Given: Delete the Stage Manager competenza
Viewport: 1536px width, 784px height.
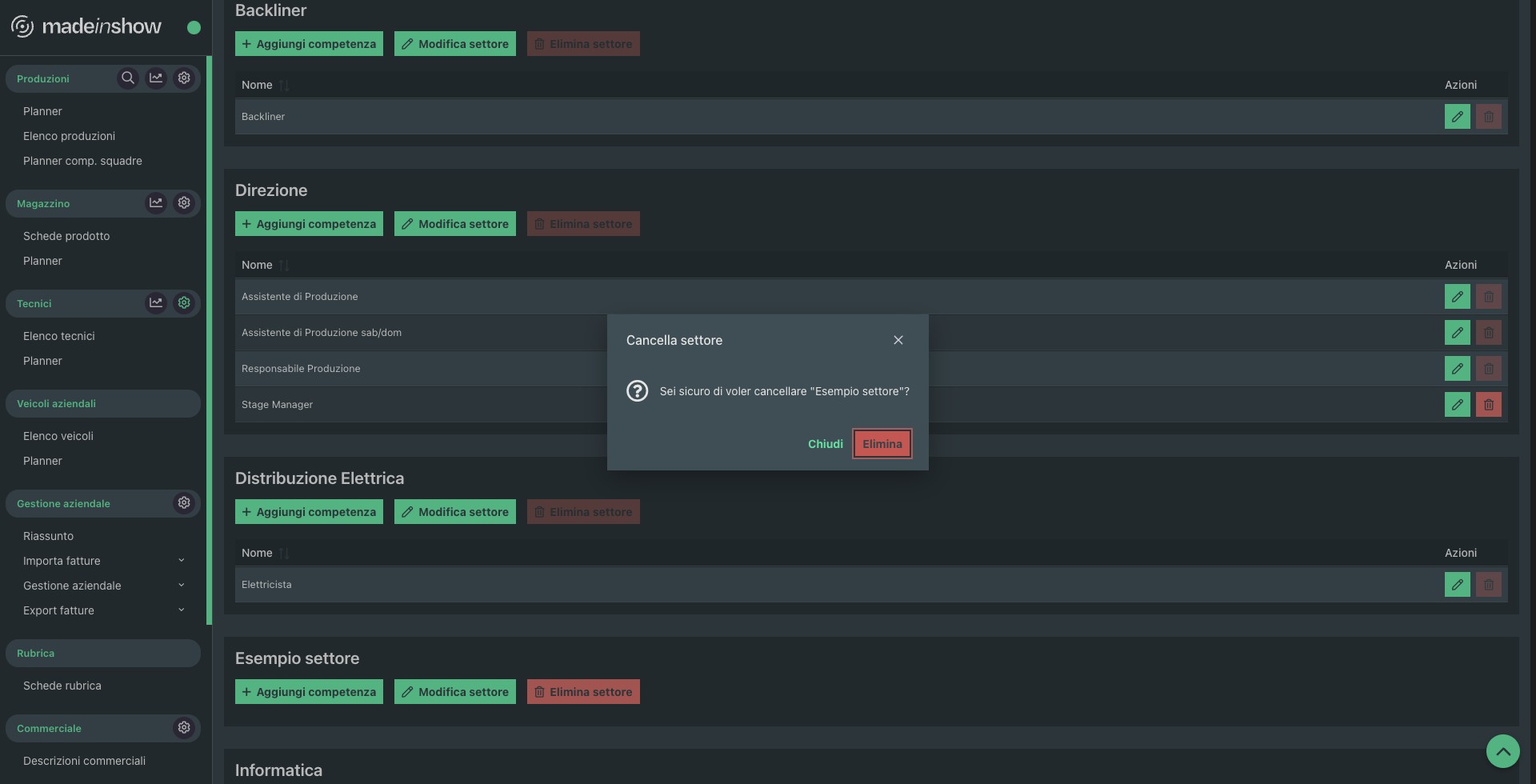Looking at the screenshot, I should pos(1488,405).
